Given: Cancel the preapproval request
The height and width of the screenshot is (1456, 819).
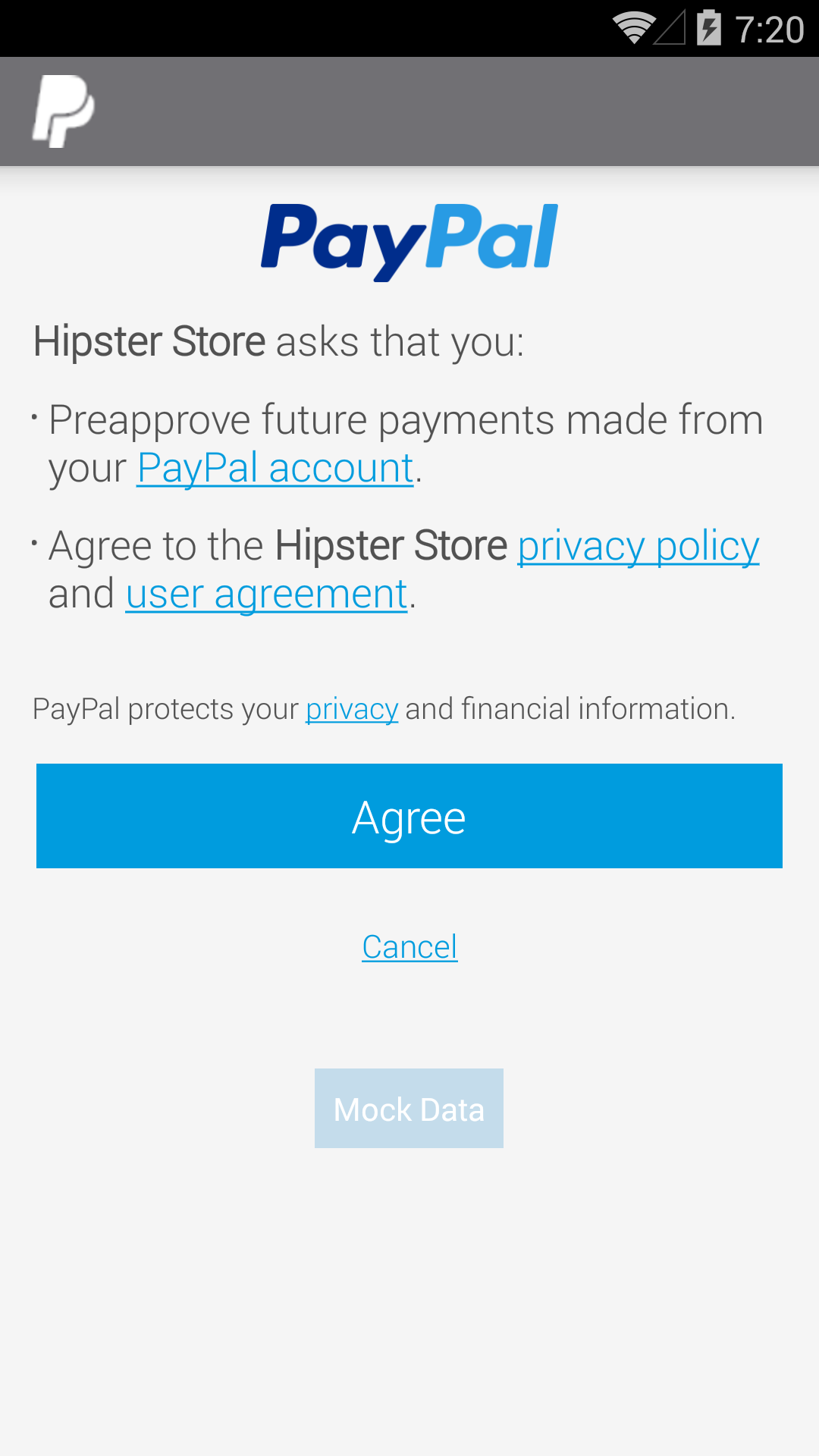Looking at the screenshot, I should (409, 946).
